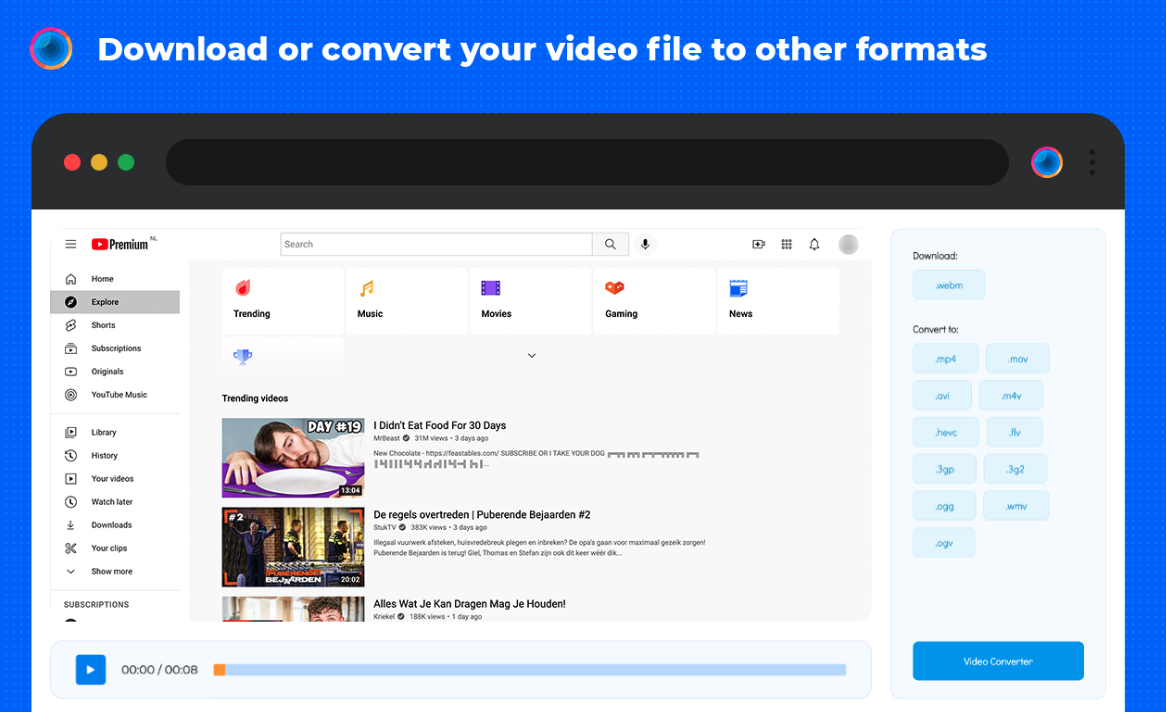The width and height of the screenshot is (1166, 712).
Task: Open the trophy Sports category card
Action: pyautogui.click(x=283, y=353)
